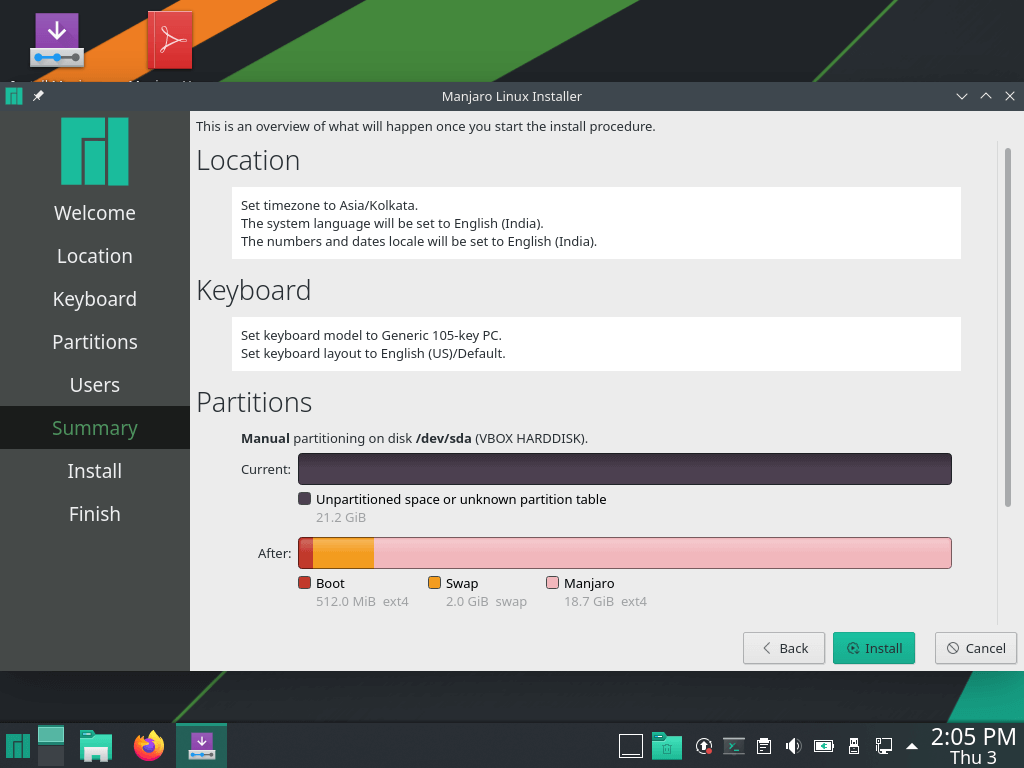The image size is (1024, 768).
Task: Launch Firefox from the taskbar
Action: (149, 746)
